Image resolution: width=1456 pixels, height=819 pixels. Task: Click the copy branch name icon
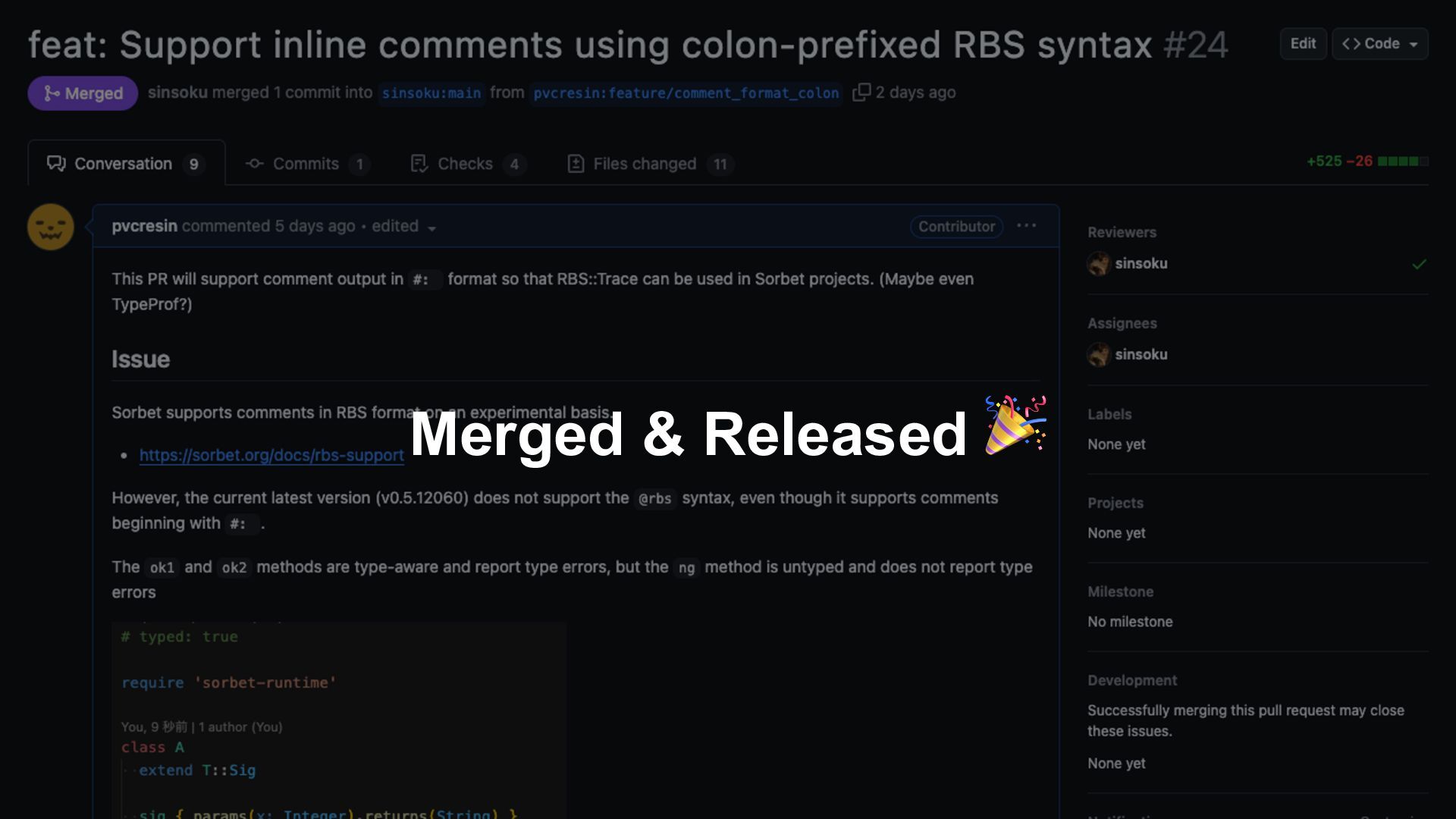pos(861,93)
